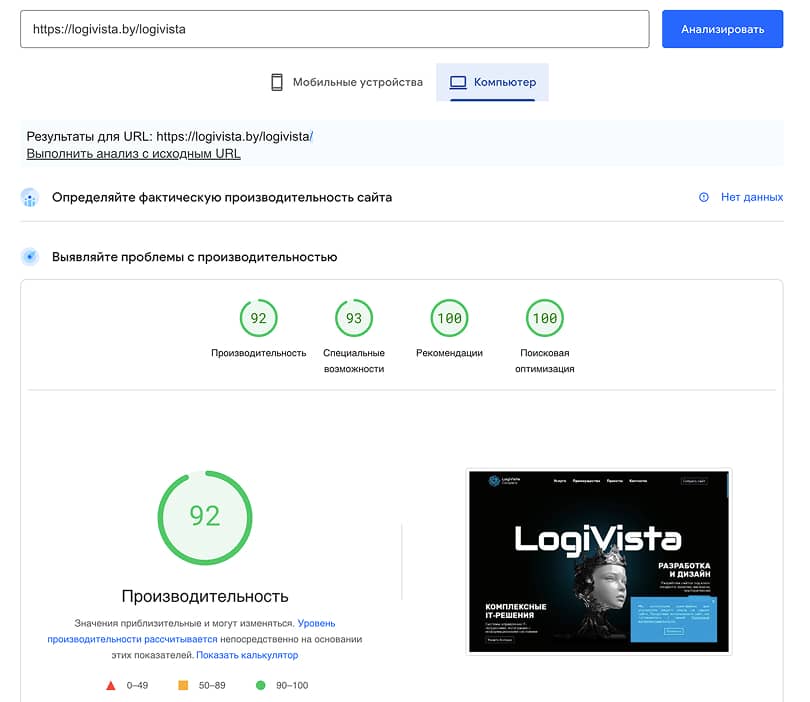The width and height of the screenshot is (810, 702).
Task: Click the Рекомендации label
Action: (x=449, y=353)
